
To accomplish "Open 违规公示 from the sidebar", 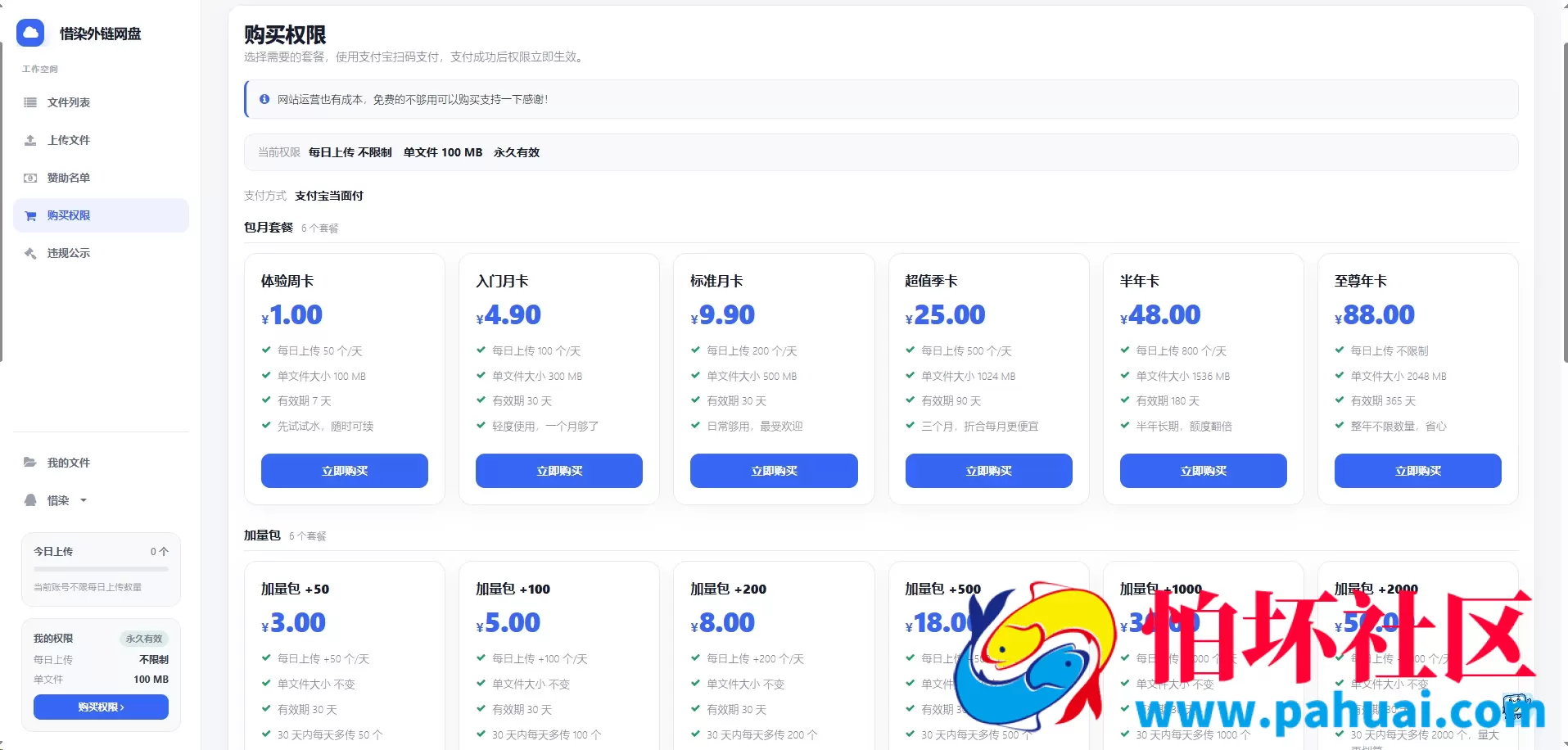I will [x=101, y=253].
